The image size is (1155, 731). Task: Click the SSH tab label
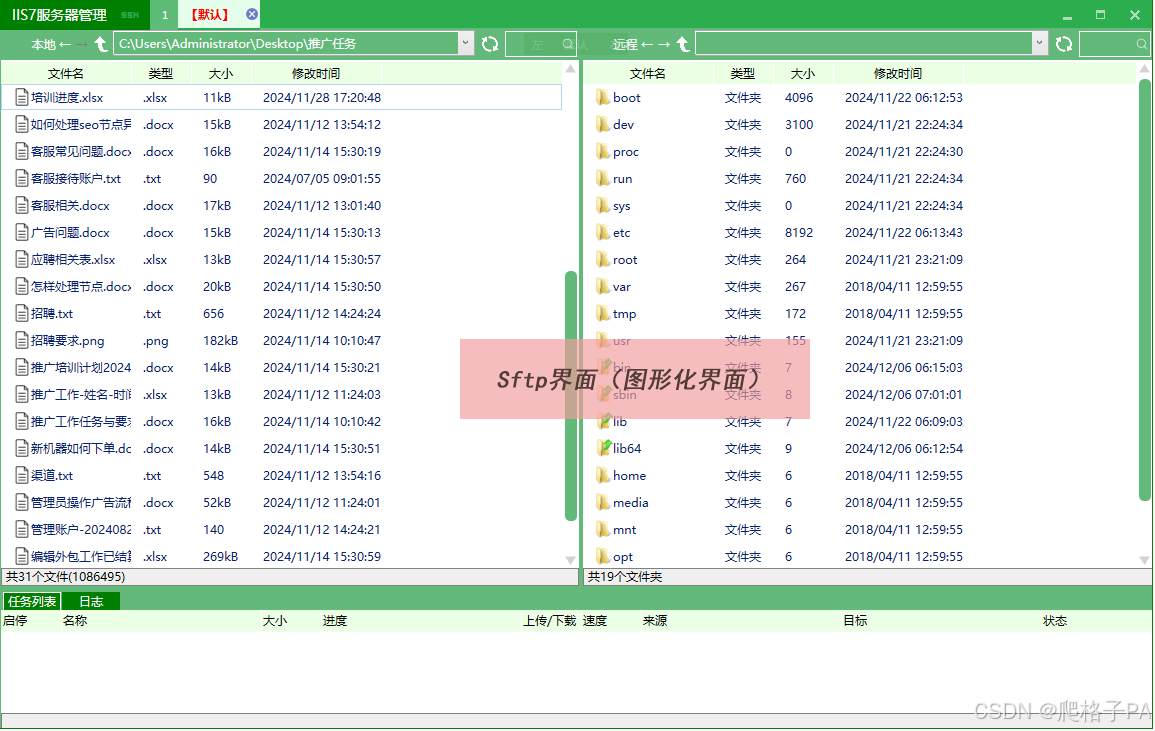tap(130, 15)
